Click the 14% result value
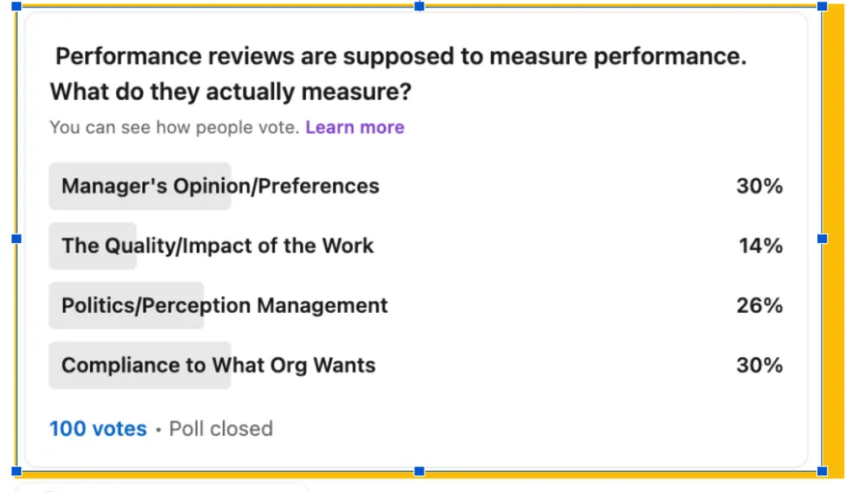Image resolution: width=860 pixels, height=492 pixels. click(x=760, y=246)
